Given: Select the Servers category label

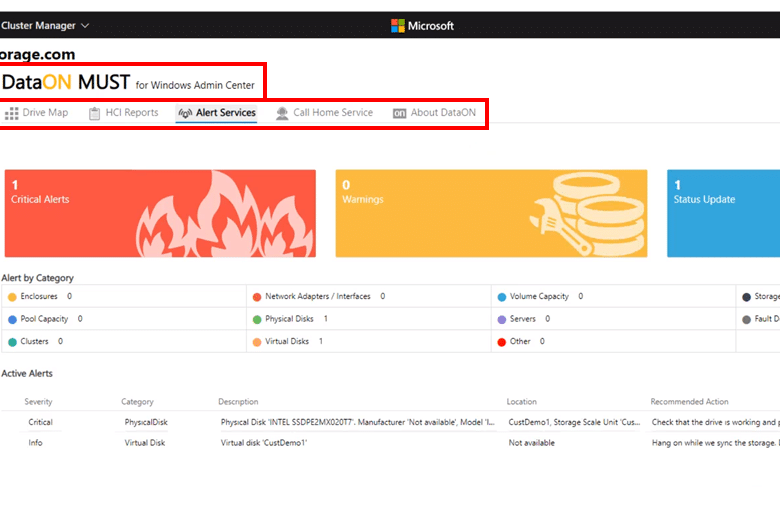Looking at the screenshot, I should pyautogui.click(x=523, y=319).
